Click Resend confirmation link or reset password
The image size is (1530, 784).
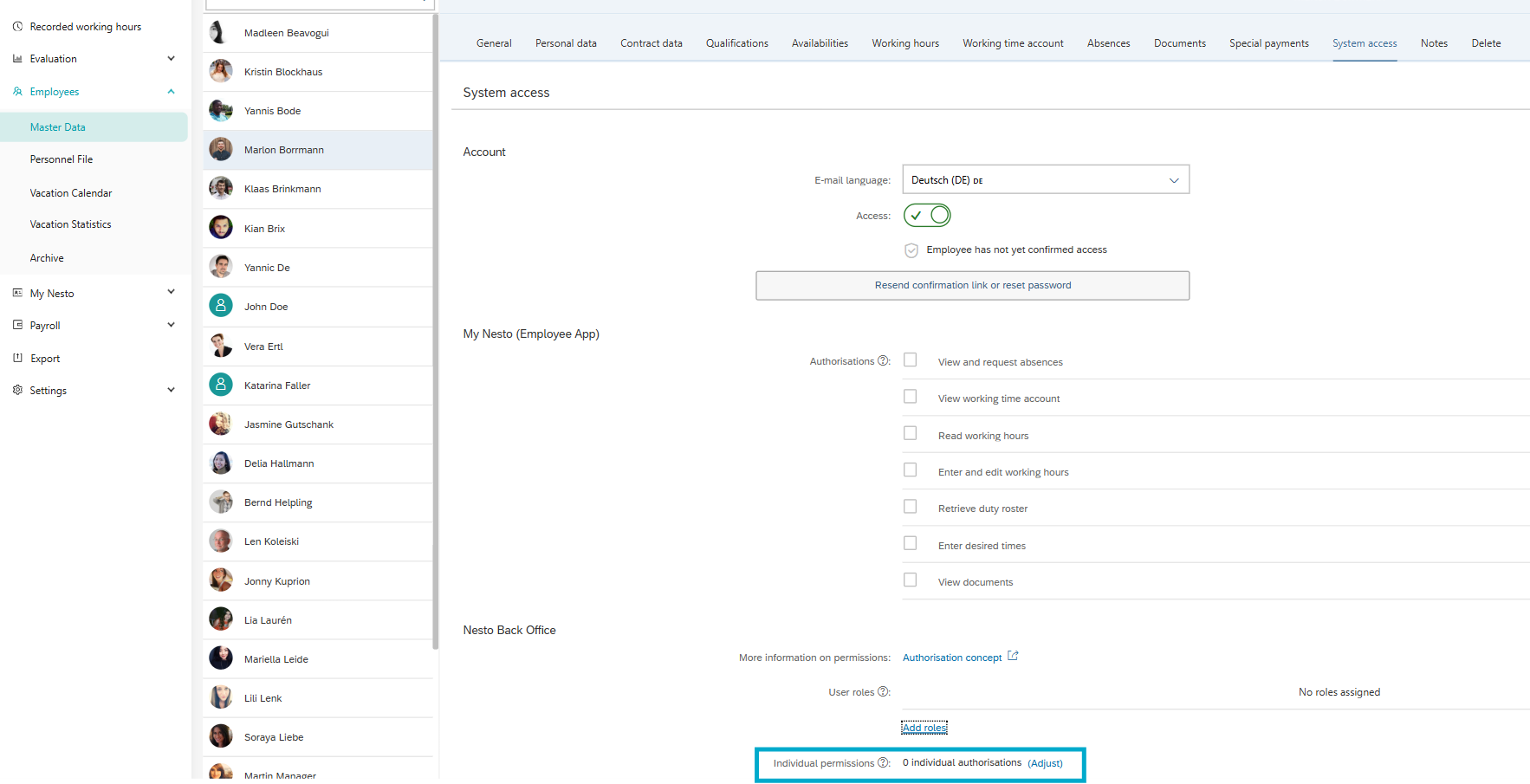click(x=972, y=286)
